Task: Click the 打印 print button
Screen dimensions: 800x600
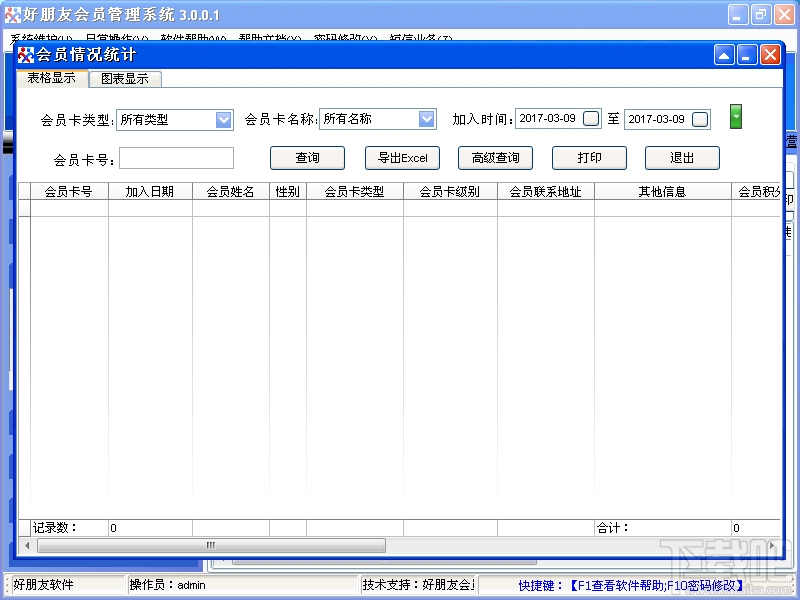Action: pyautogui.click(x=589, y=158)
